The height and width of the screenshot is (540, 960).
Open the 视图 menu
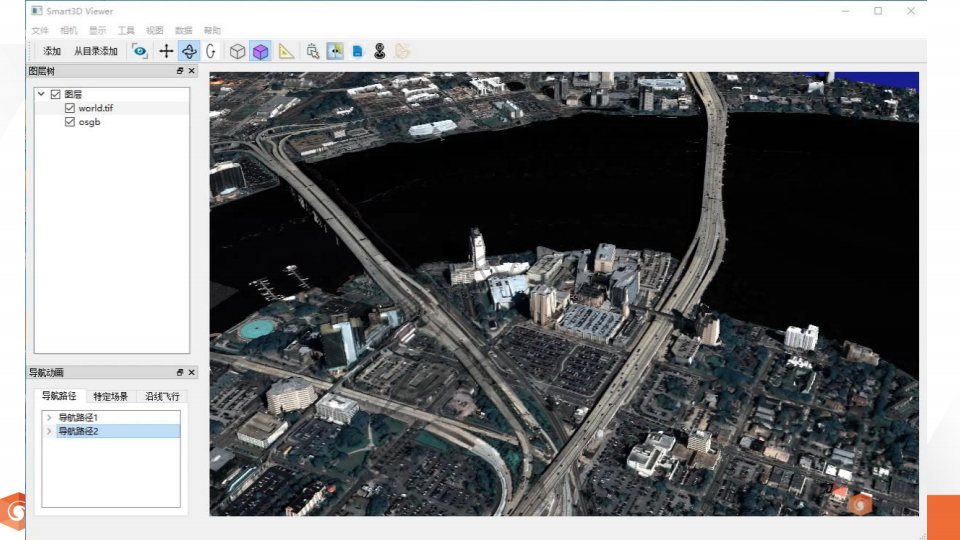155,31
